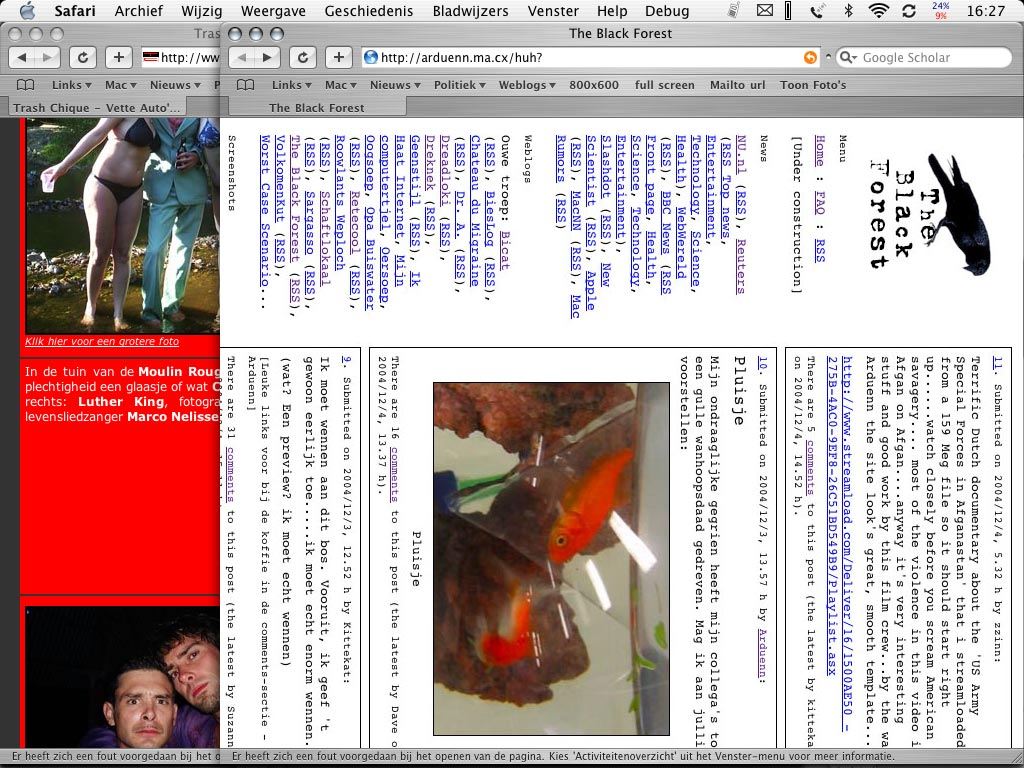Open the Geschiedenis menu
This screenshot has width=1024, height=768.
(x=368, y=10)
